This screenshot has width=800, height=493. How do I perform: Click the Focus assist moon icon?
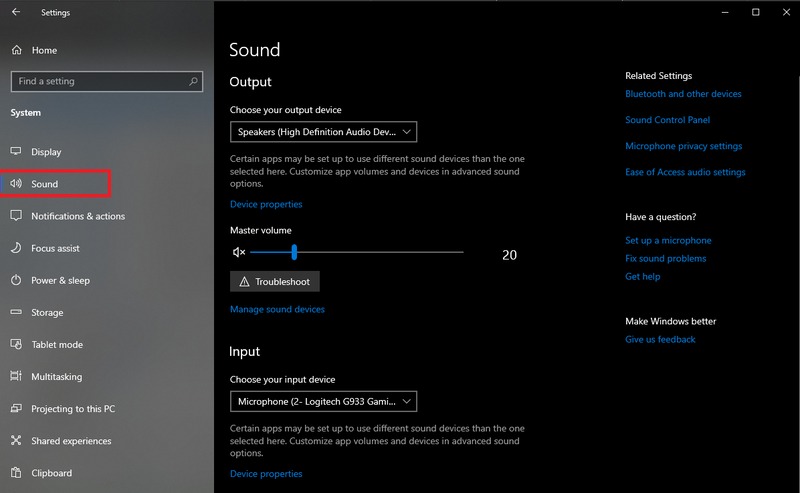(x=16, y=248)
